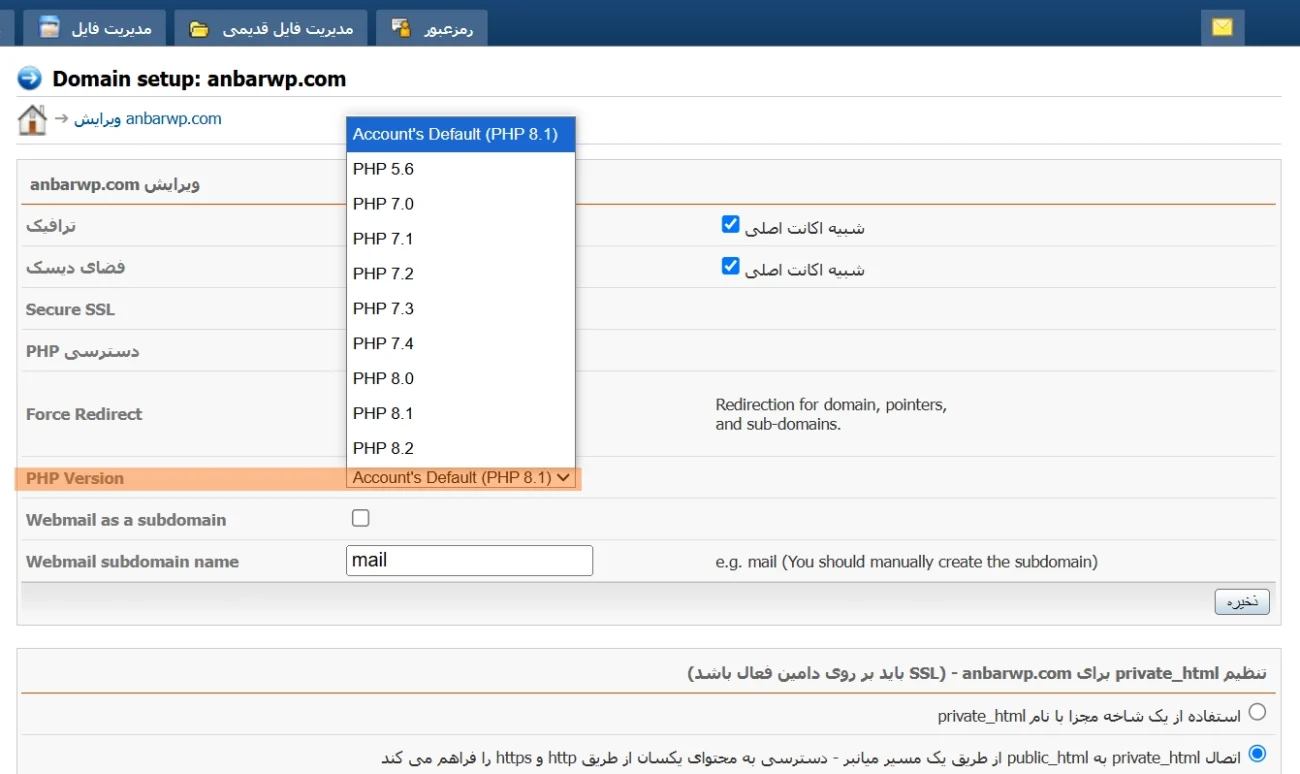Click the key icon on the رمزعبور tab
This screenshot has width=1300, height=774.
click(x=400, y=28)
